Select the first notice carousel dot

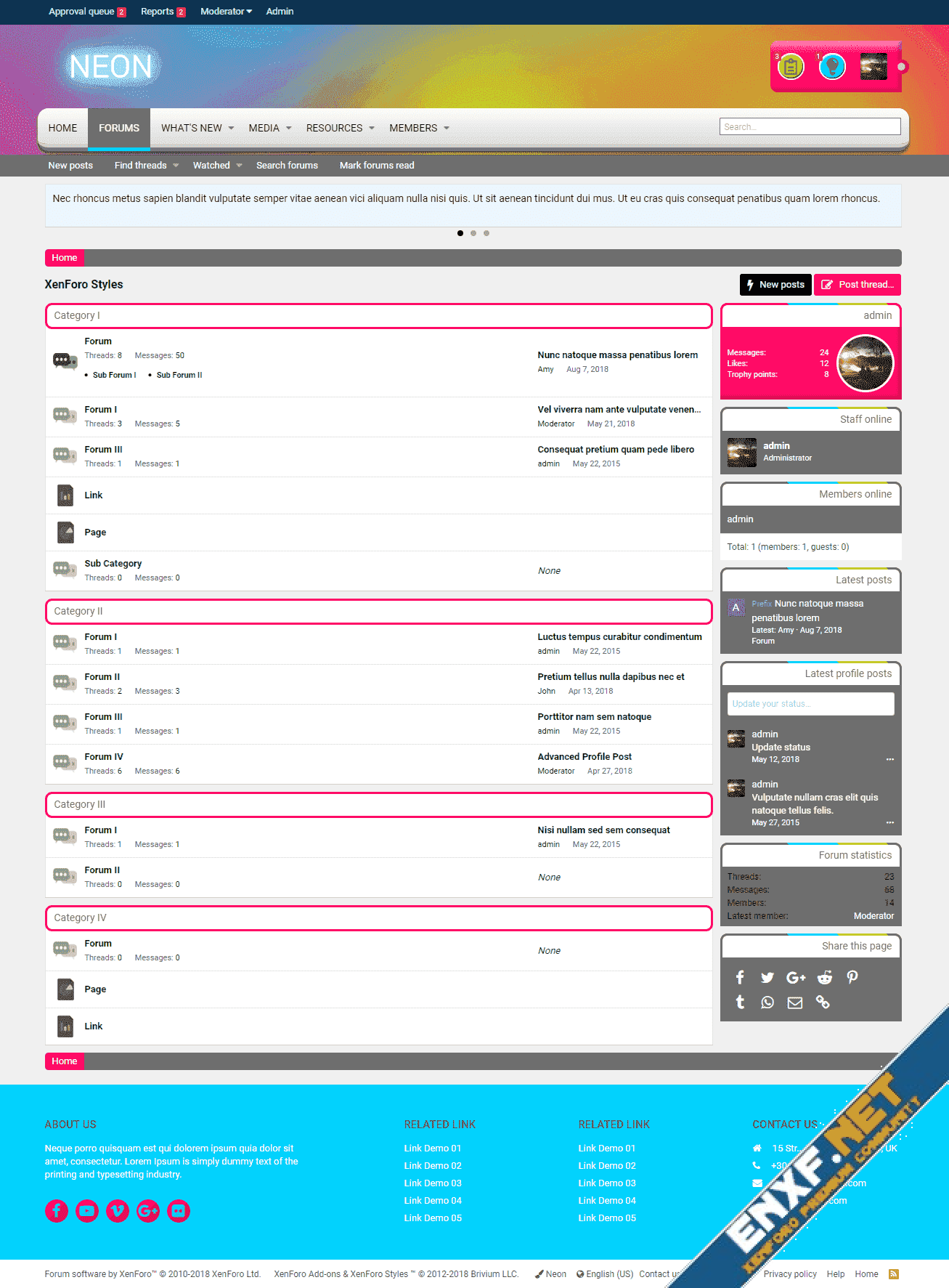click(x=460, y=233)
